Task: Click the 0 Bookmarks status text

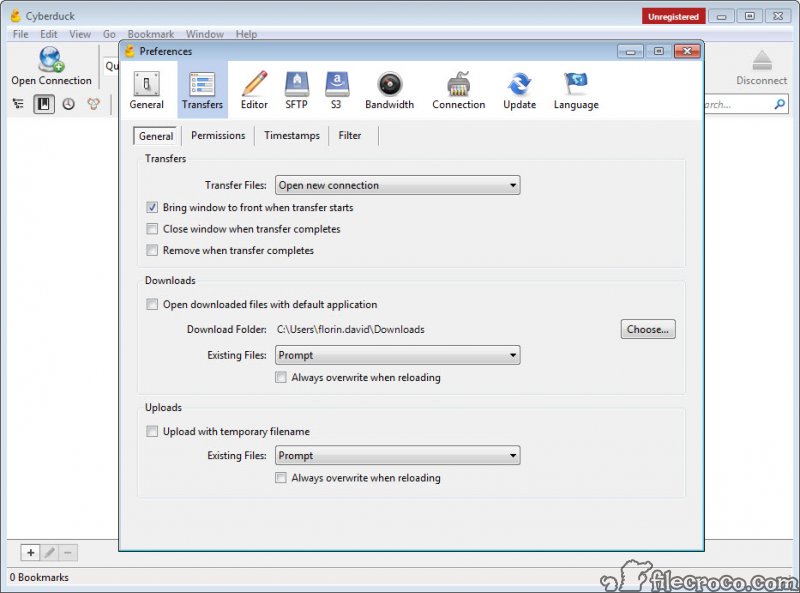Action: (x=39, y=577)
